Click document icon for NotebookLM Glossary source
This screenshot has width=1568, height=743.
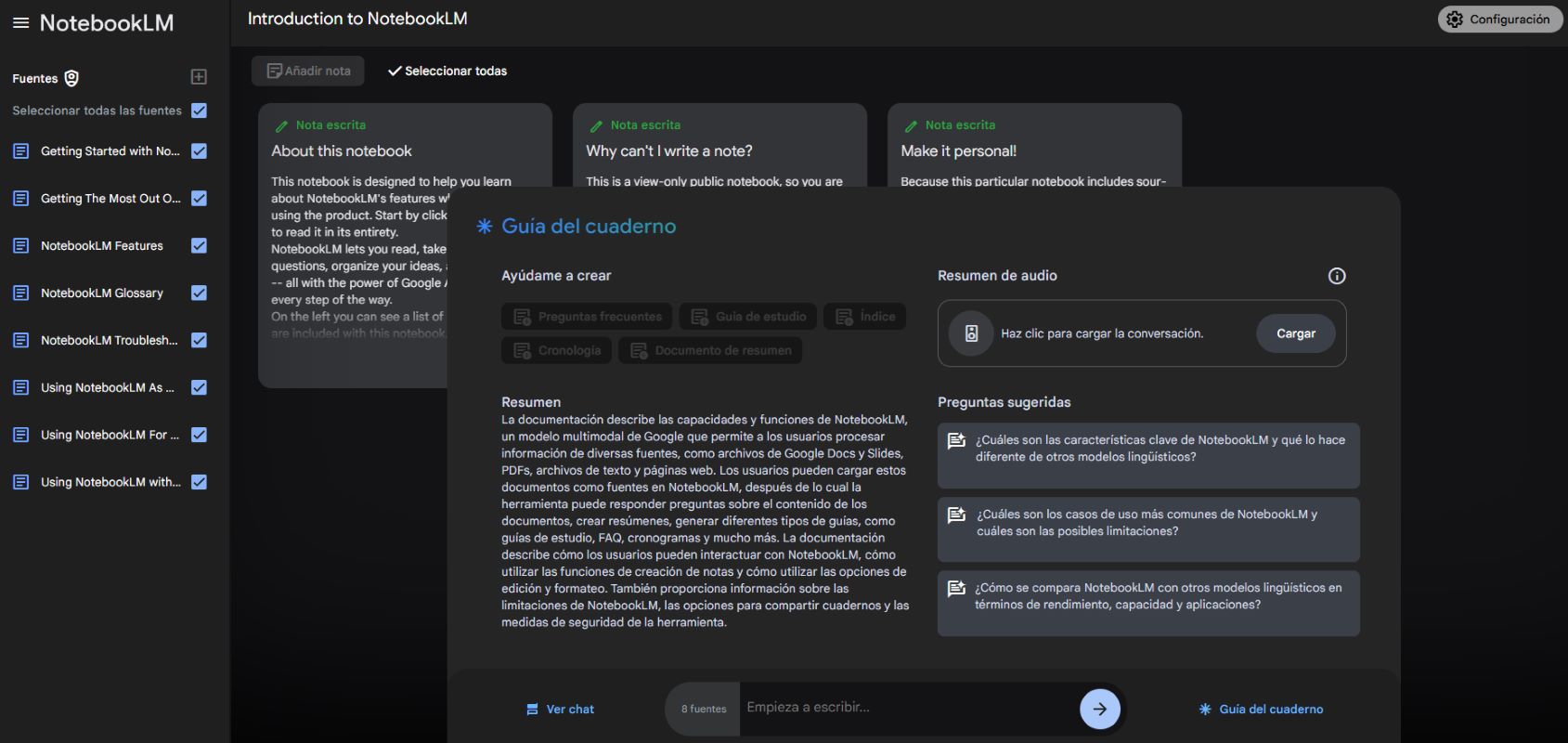click(x=20, y=293)
